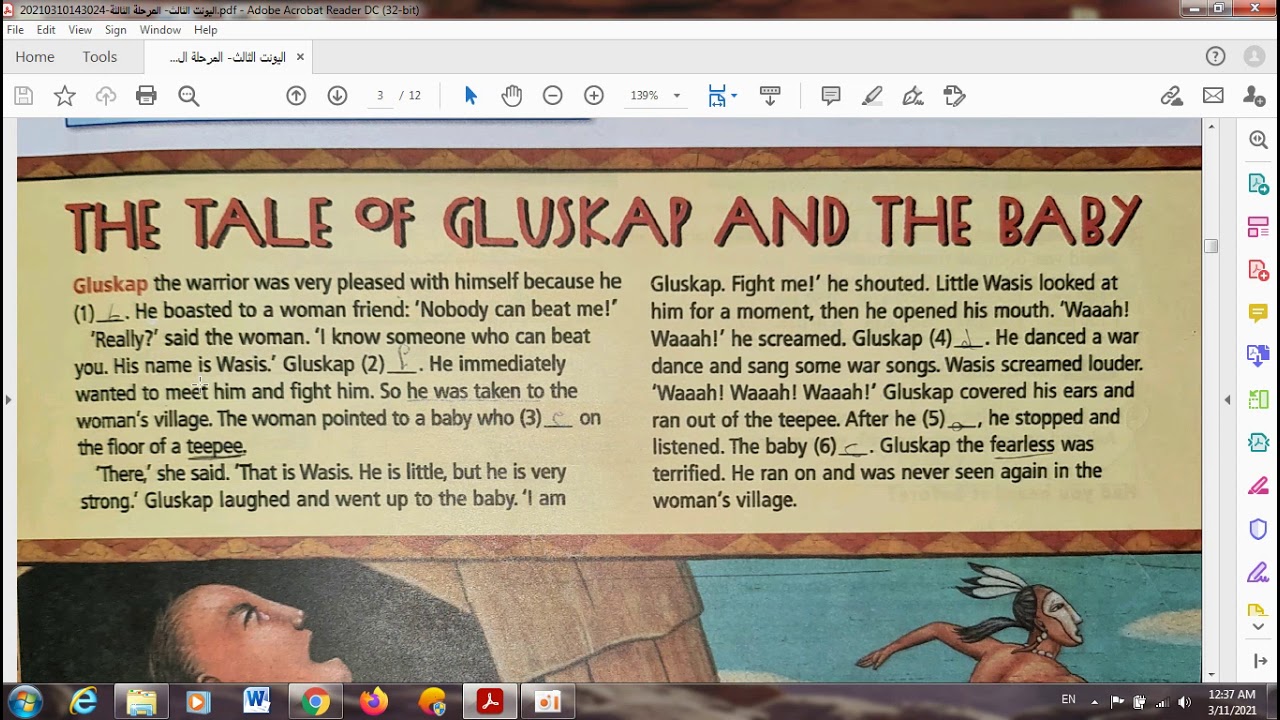Click the scrollbar up arrow
The width and height of the screenshot is (1280, 720).
pyautogui.click(x=1211, y=126)
